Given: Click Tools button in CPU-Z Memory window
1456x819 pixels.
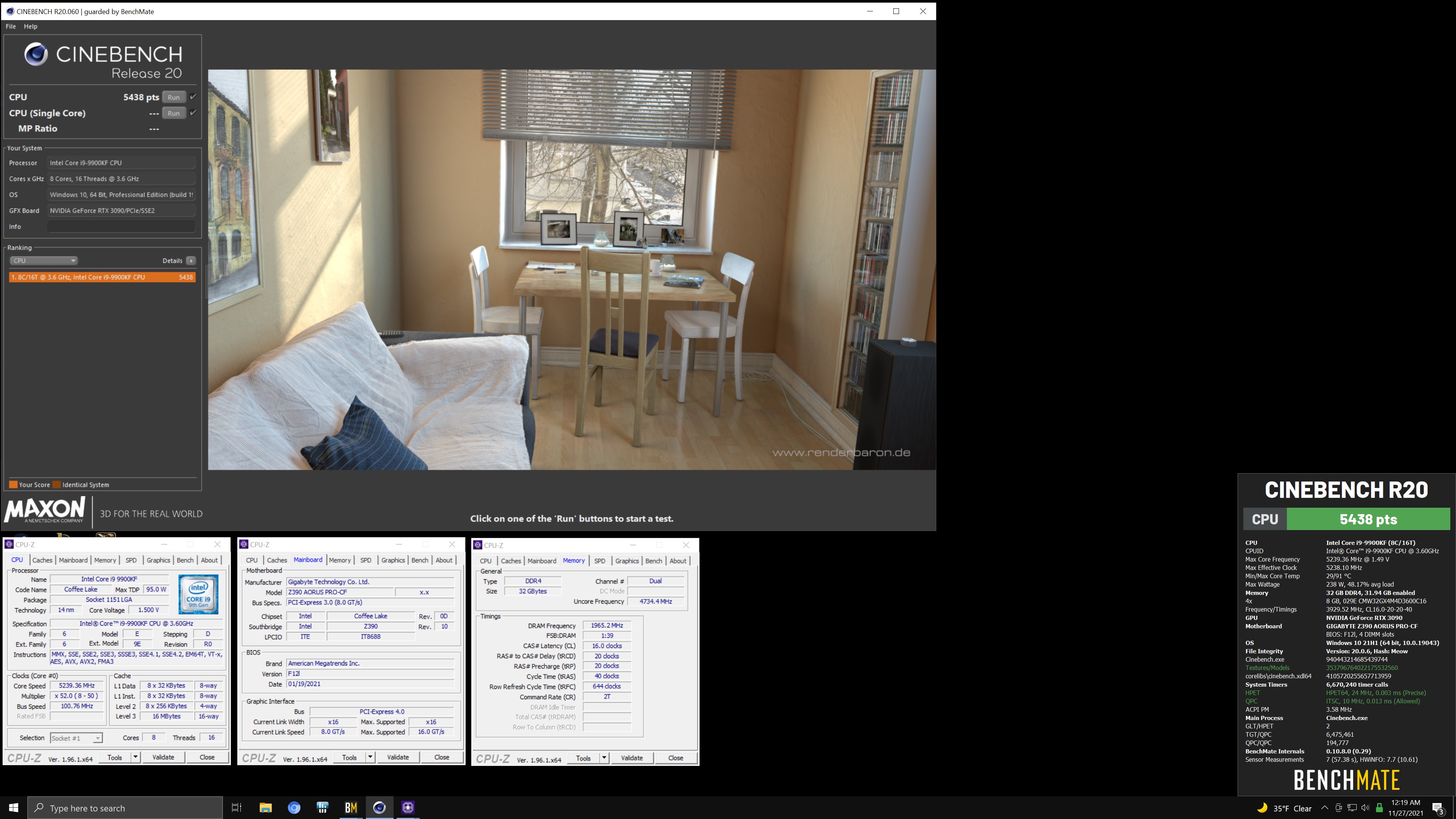Looking at the screenshot, I should [583, 758].
